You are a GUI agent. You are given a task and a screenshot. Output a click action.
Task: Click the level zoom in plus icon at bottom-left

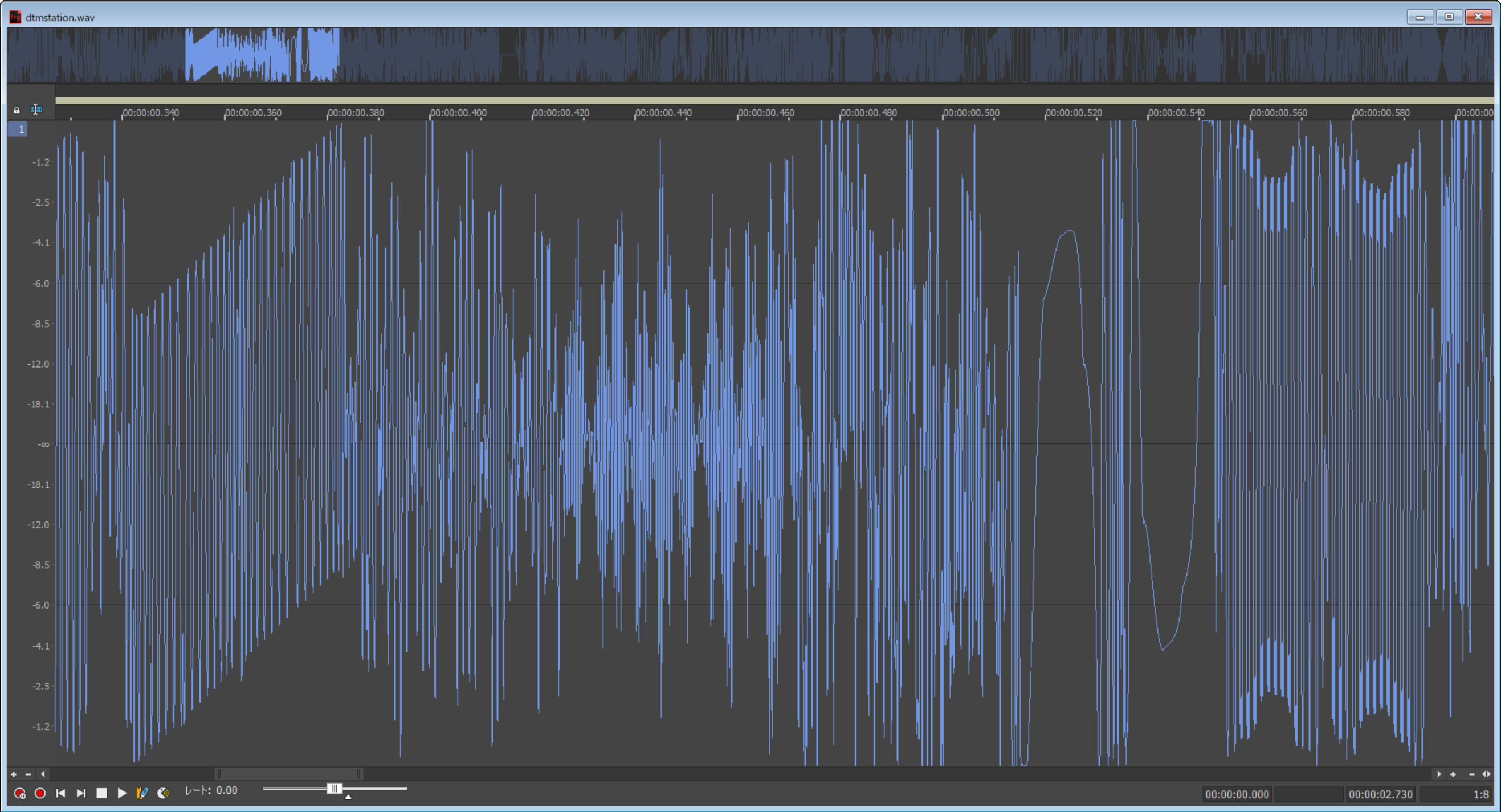tap(14, 774)
